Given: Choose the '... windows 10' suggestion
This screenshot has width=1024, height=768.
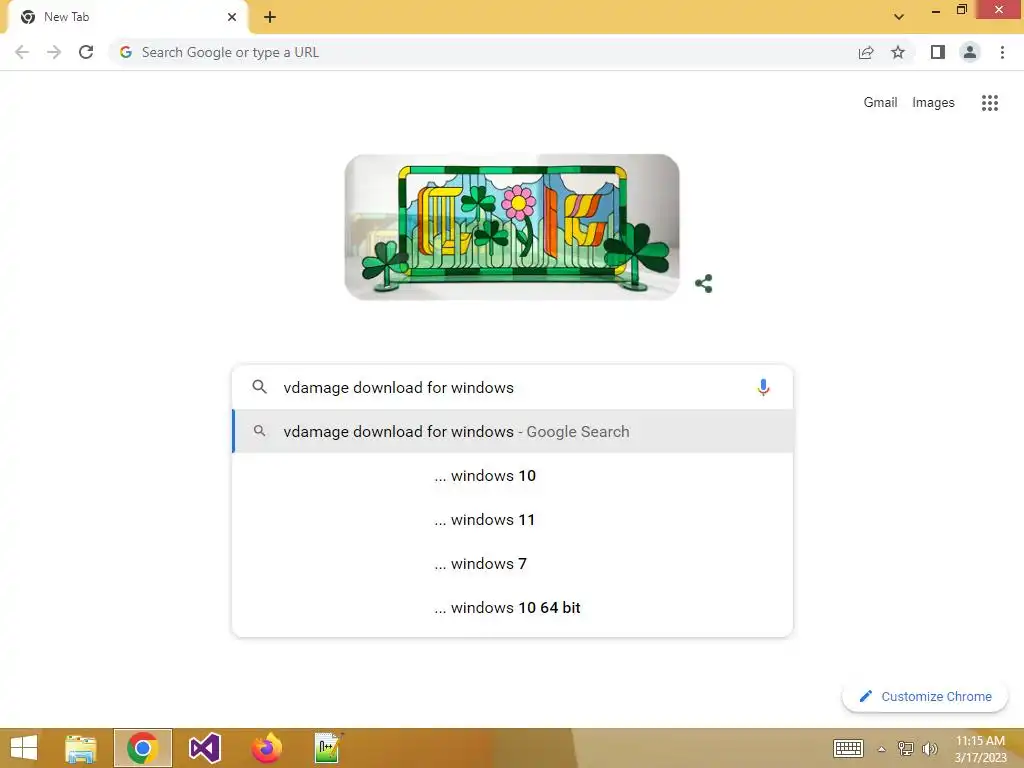Looking at the screenshot, I should click(513, 475).
